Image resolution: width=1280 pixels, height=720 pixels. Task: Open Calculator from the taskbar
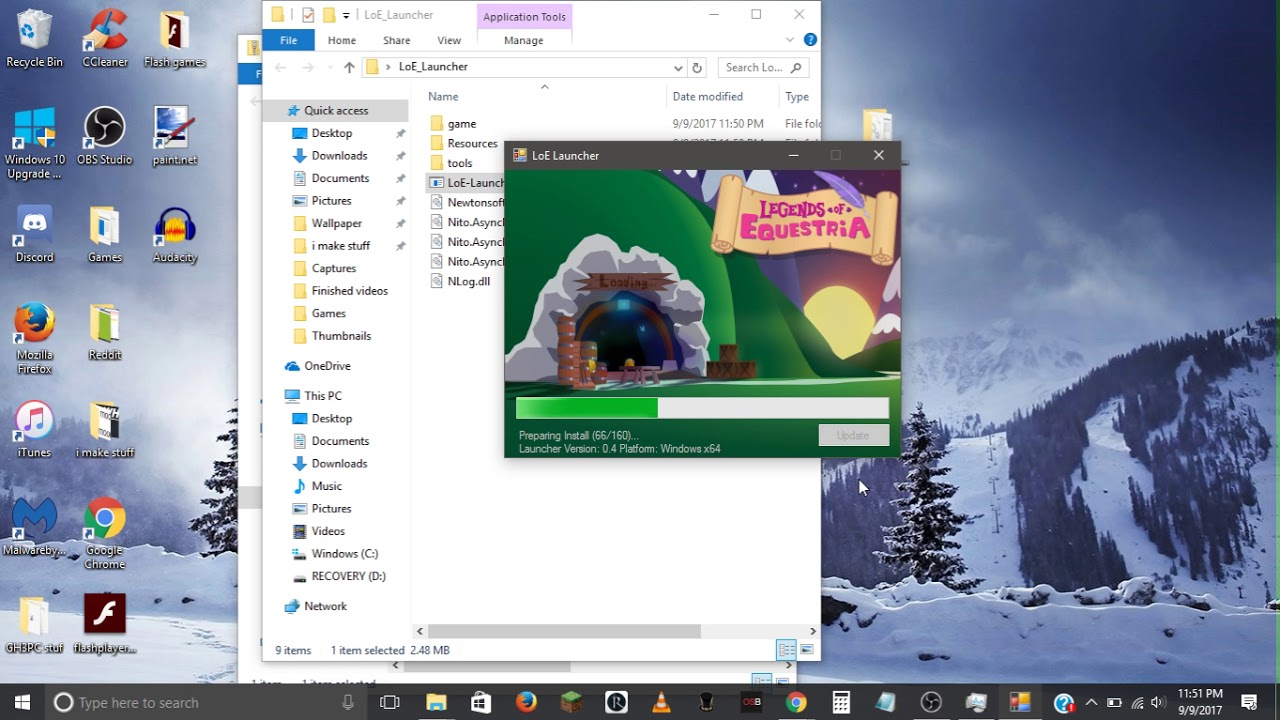click(841, 703)
